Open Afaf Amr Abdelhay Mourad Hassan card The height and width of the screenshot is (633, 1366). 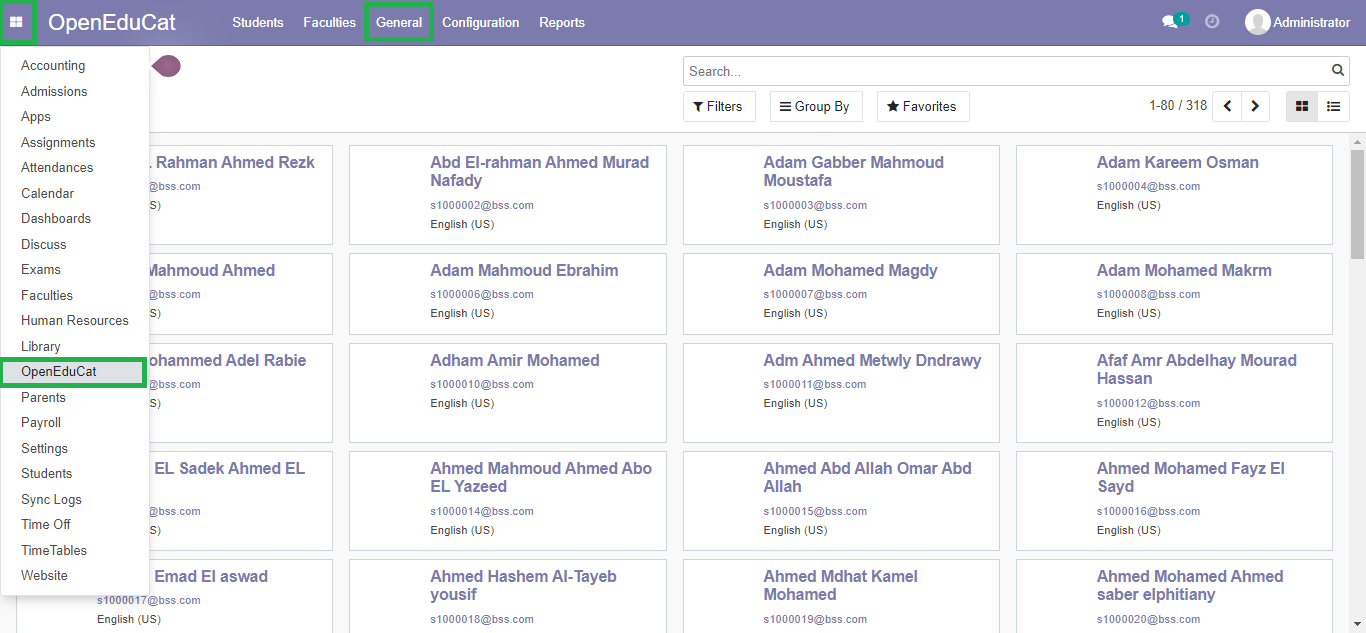(1174, 393)
